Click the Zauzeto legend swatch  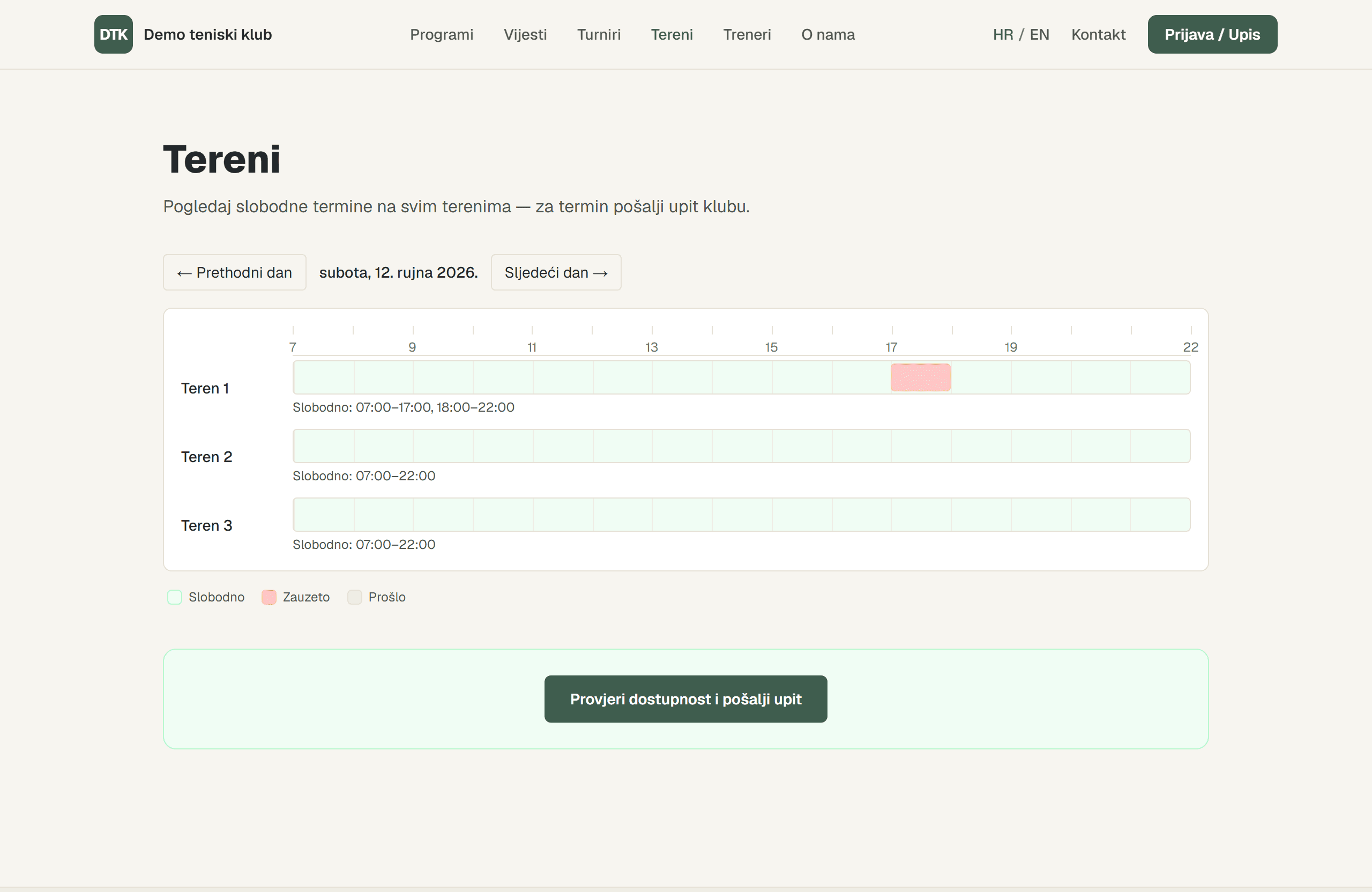(x=269, y=597)
